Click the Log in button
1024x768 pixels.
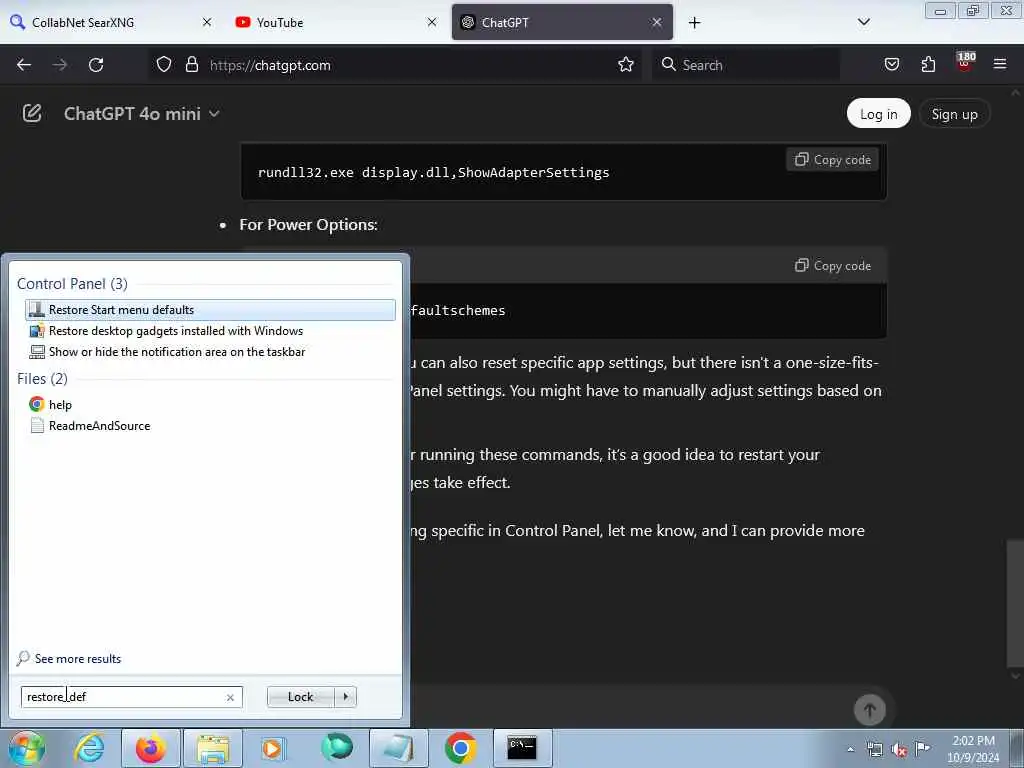click(x=878, y=114)
